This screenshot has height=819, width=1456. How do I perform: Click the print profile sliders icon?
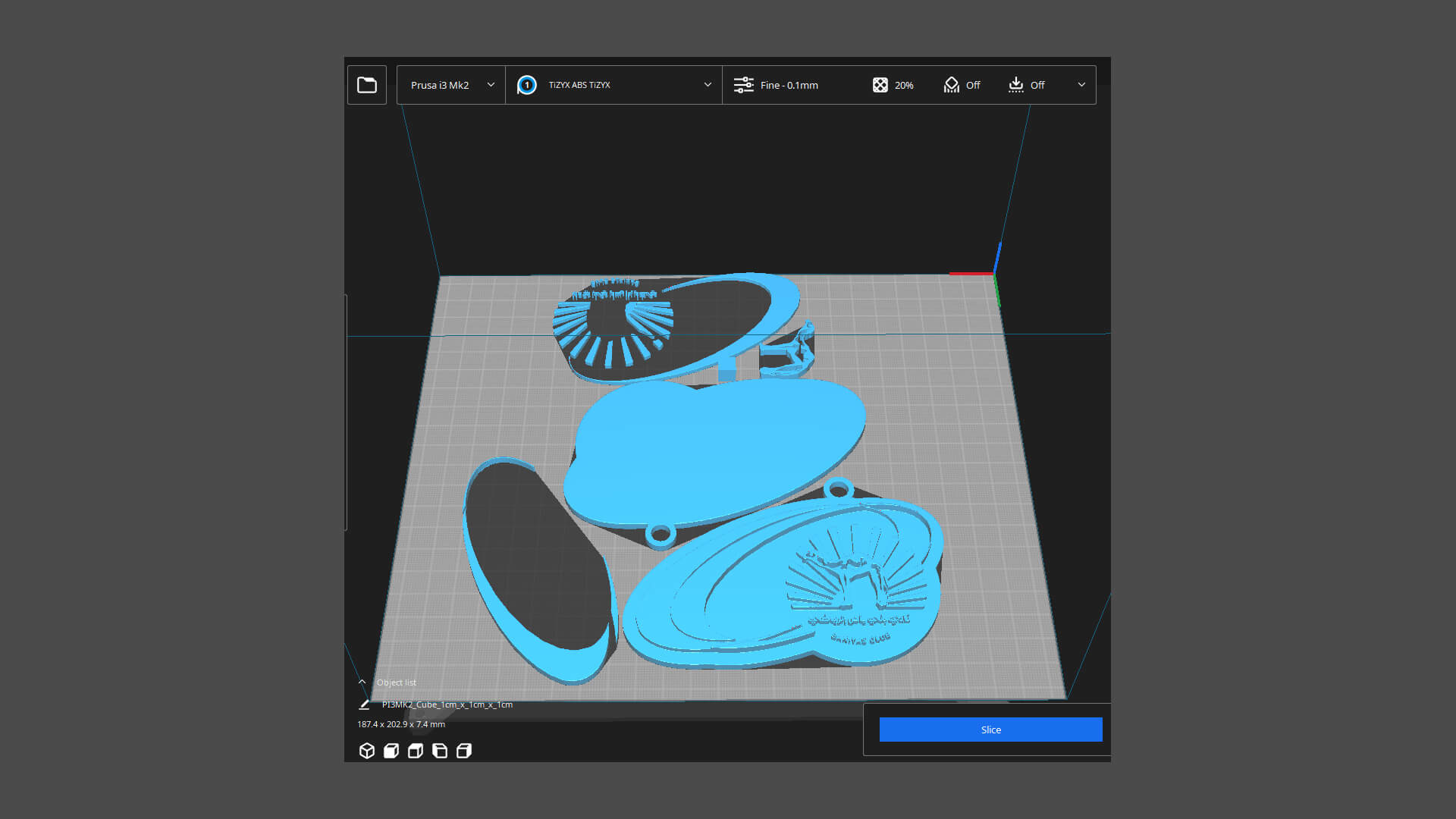tap(743, 85)
